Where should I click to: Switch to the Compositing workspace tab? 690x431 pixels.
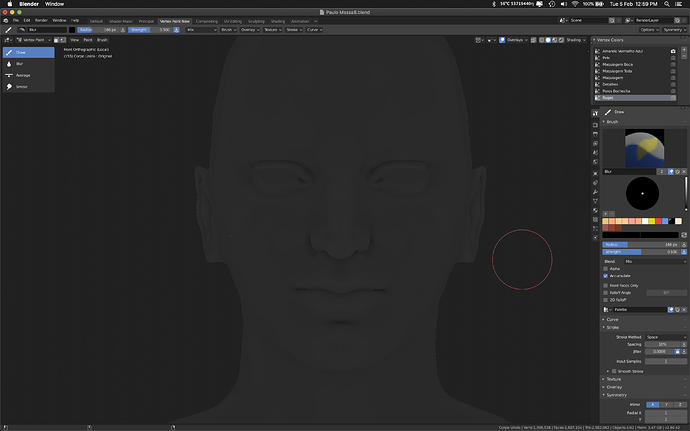coord(206,21)
